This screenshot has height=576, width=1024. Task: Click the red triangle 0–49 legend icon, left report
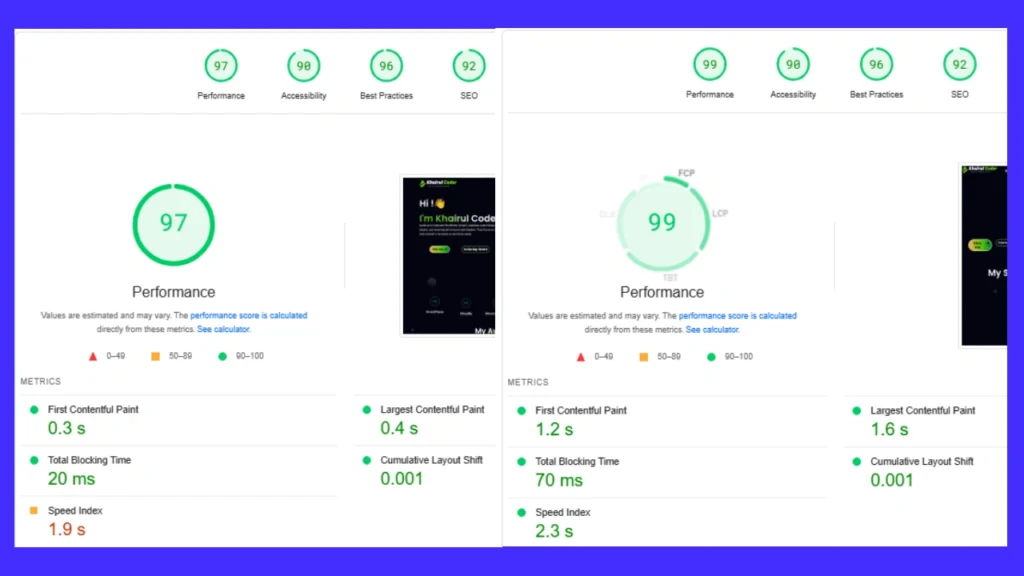pyautogui.click(x=93, y=357)
